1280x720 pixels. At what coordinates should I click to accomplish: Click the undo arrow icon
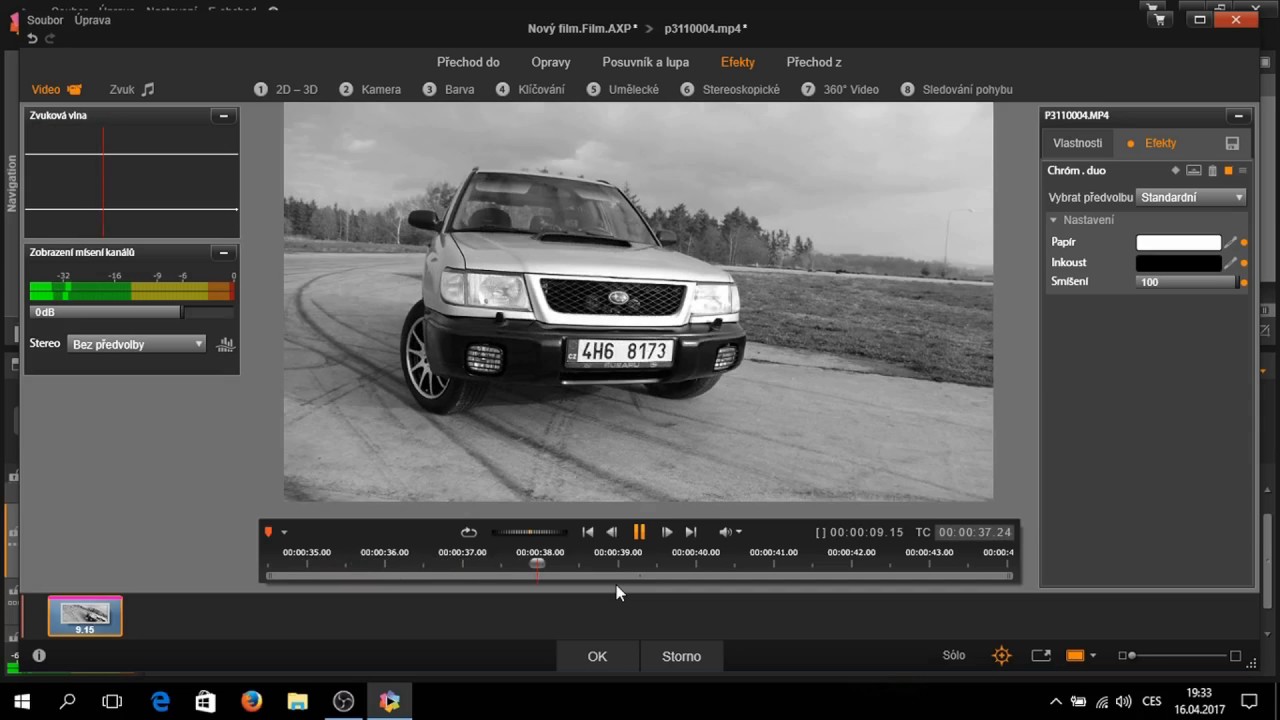click(32, 38)
